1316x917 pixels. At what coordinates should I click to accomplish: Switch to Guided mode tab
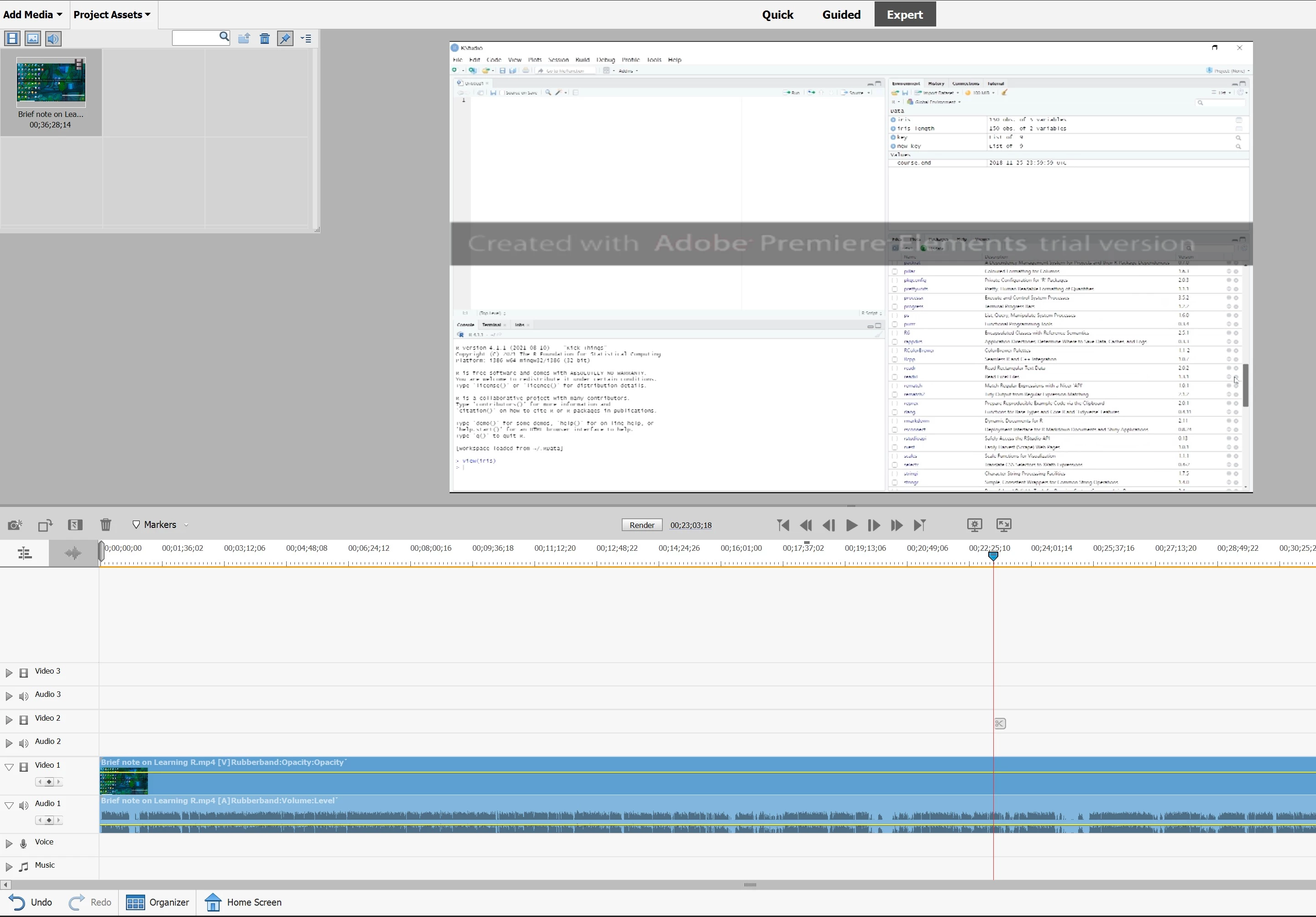[x=841, y=14]
